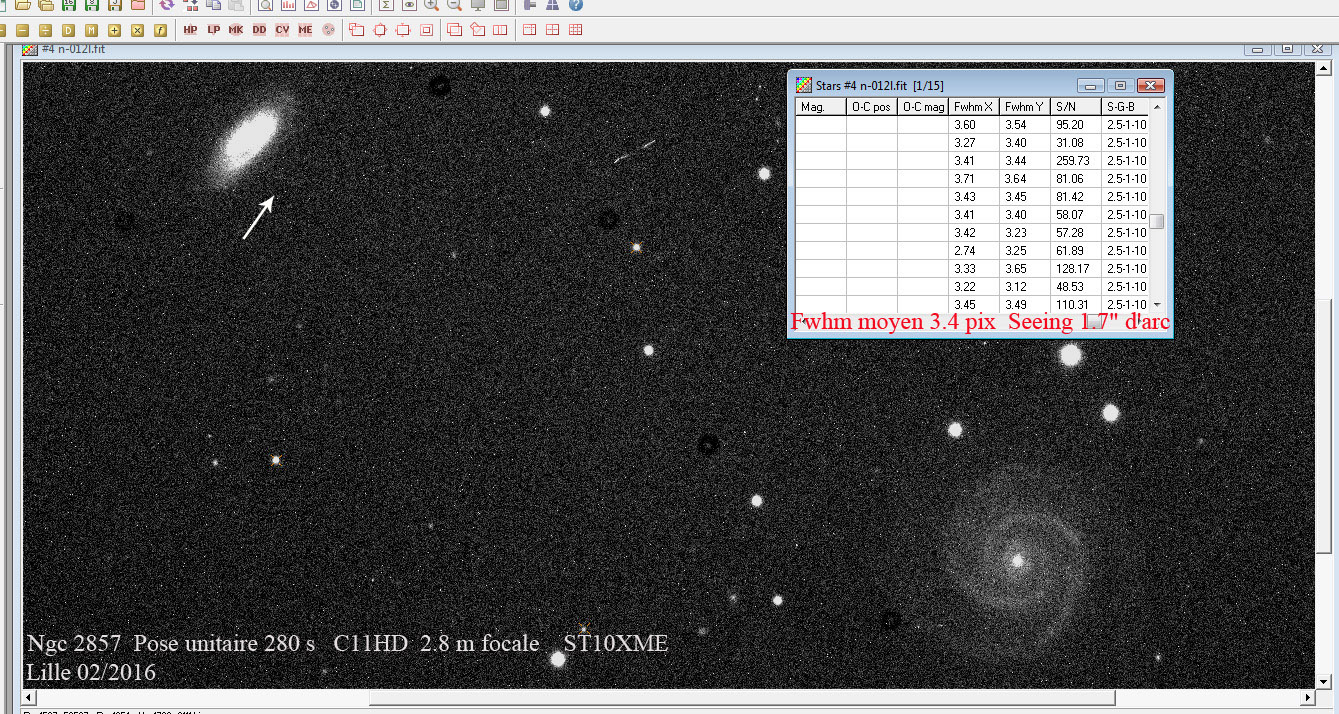Select the S/N value 95.20

(1076, 125)
